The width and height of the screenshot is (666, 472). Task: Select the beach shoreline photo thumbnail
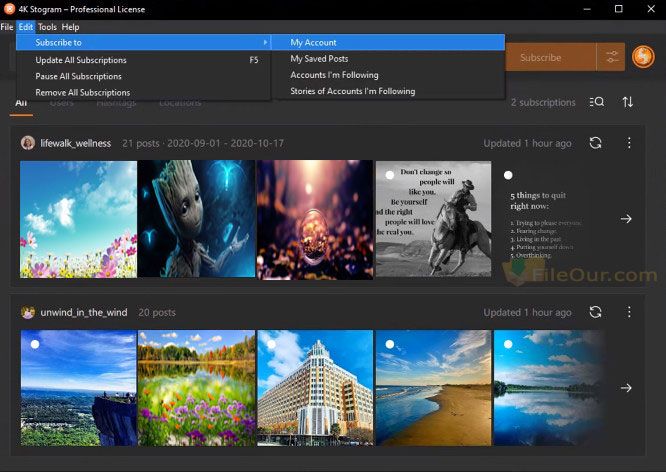(x=433, y=388)
